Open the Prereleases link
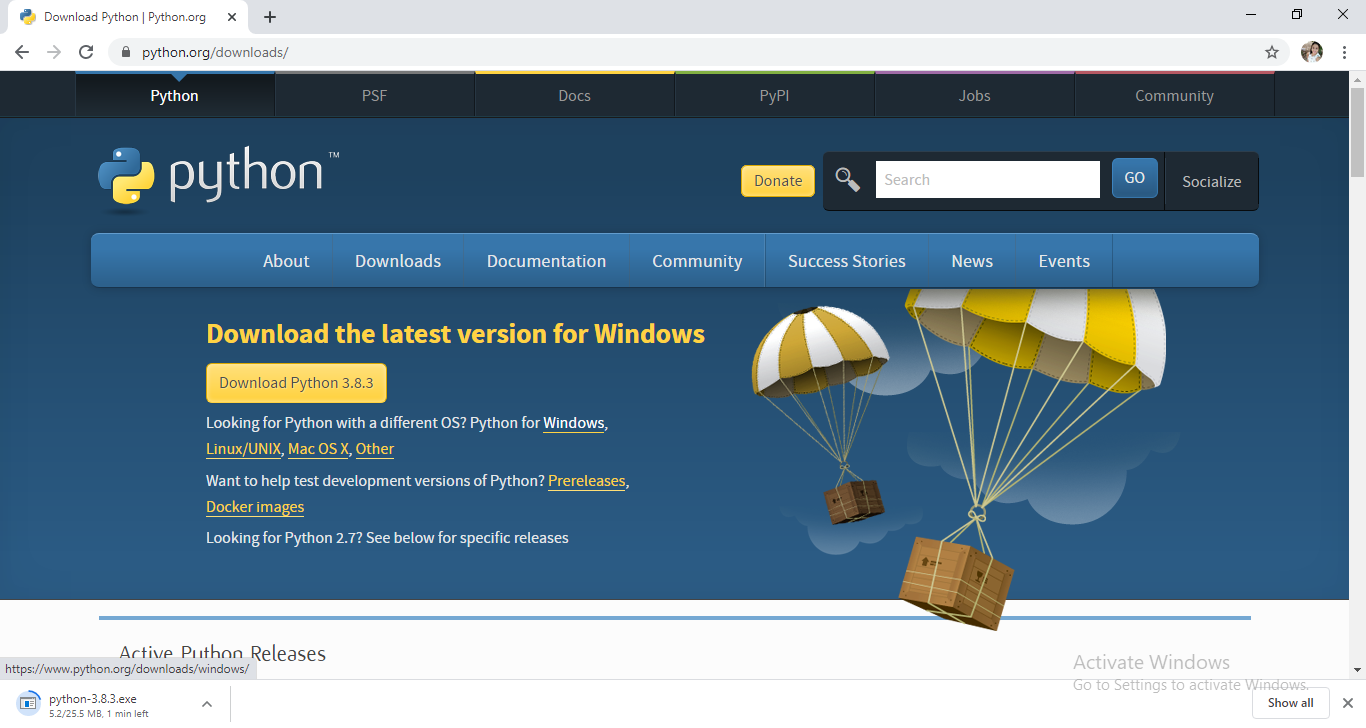Viewport: 1366px width, 728px height. click(x=587, y=481)
